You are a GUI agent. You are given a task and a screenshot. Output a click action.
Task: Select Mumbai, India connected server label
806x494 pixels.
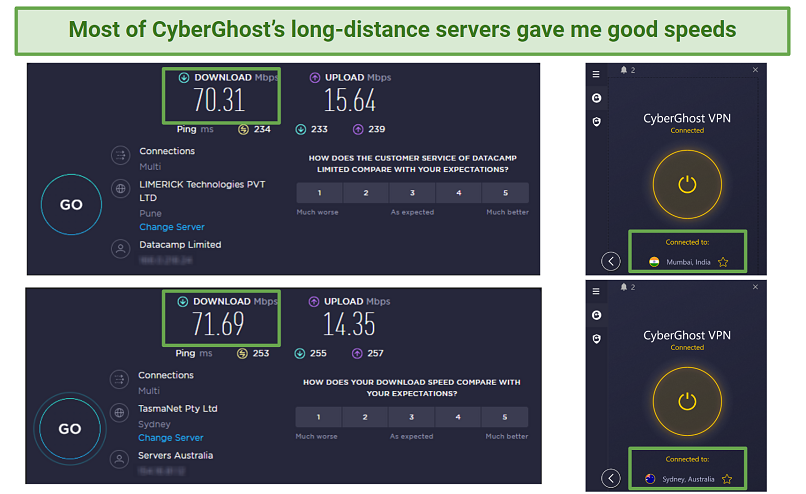[688, 262]
